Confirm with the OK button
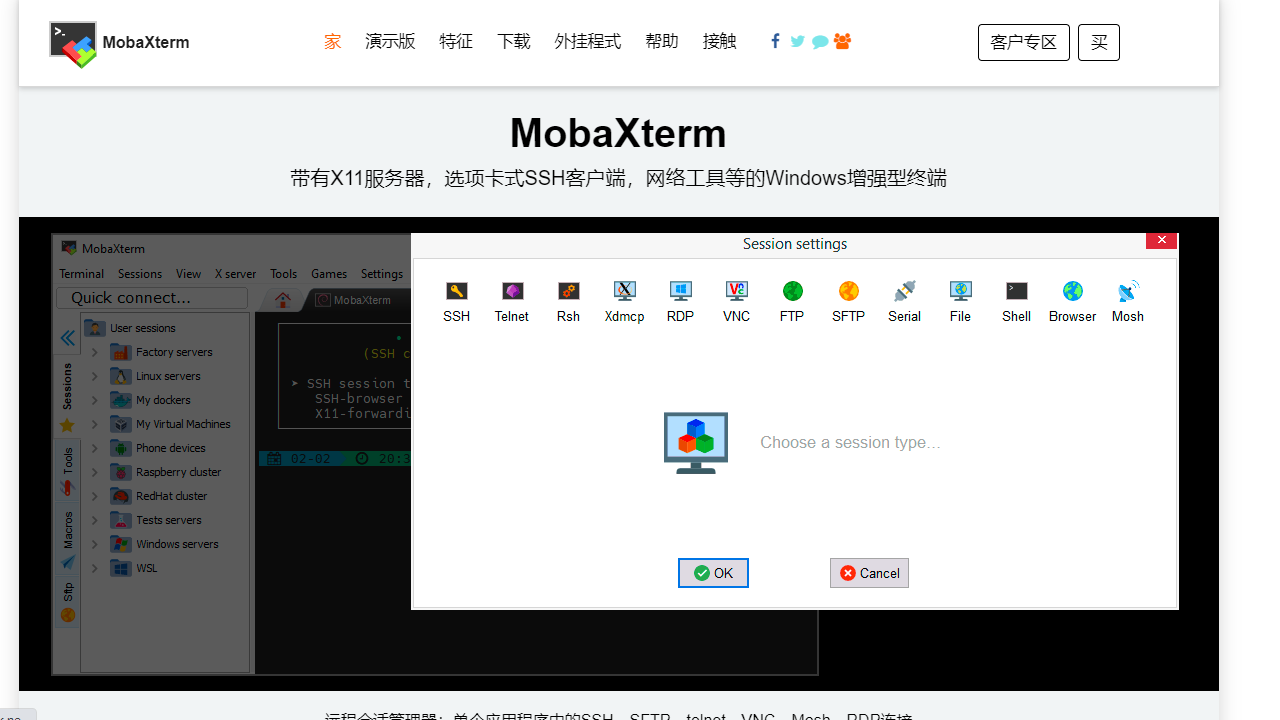 point(713,572)
